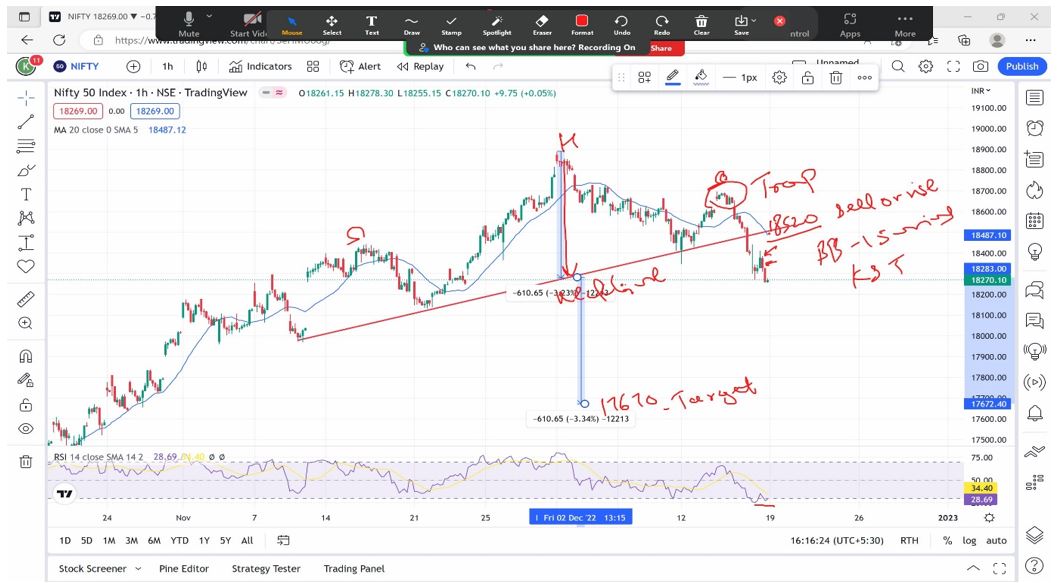The image size is (1060, 583).
Task: Toggle log scale
Action: tap(969, 540)
